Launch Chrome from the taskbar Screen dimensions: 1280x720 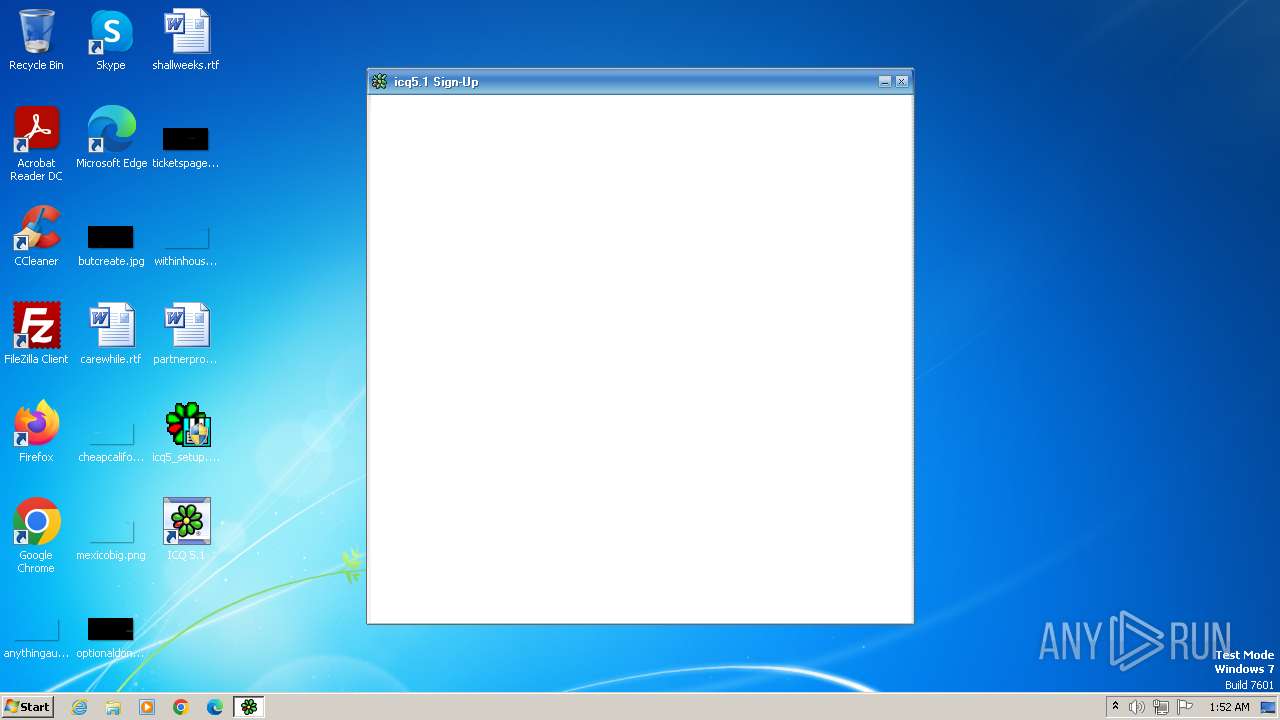click(x=181, y=707)
